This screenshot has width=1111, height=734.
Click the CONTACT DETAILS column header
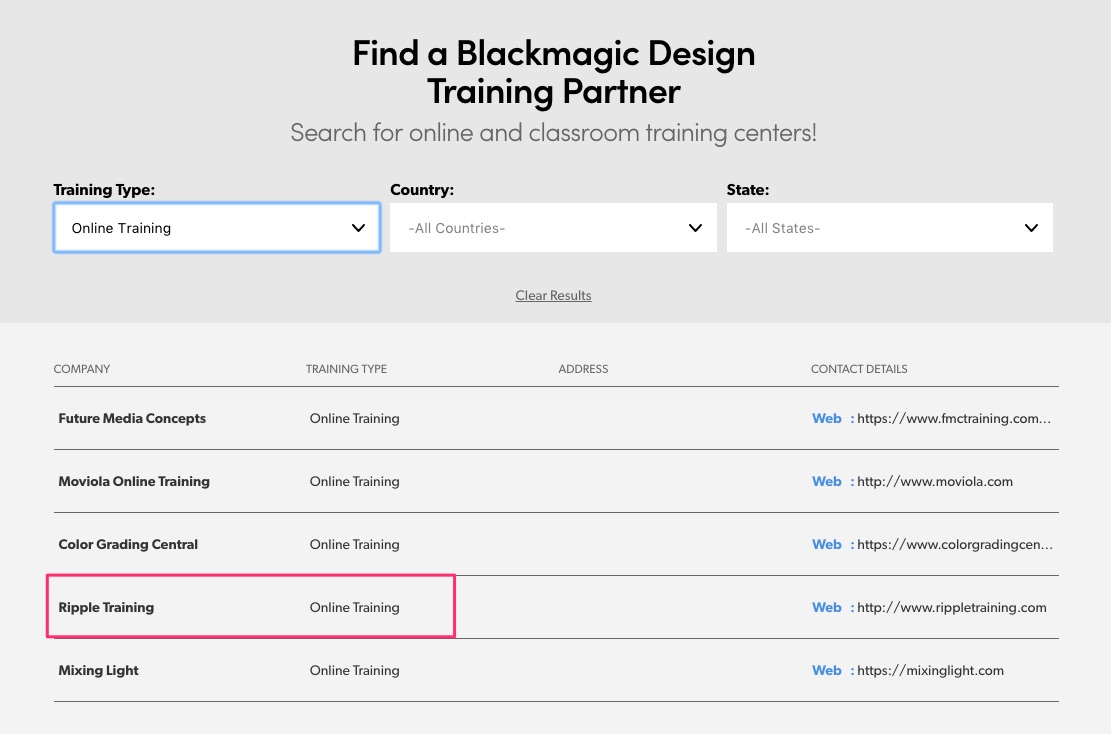pos(859,369)
